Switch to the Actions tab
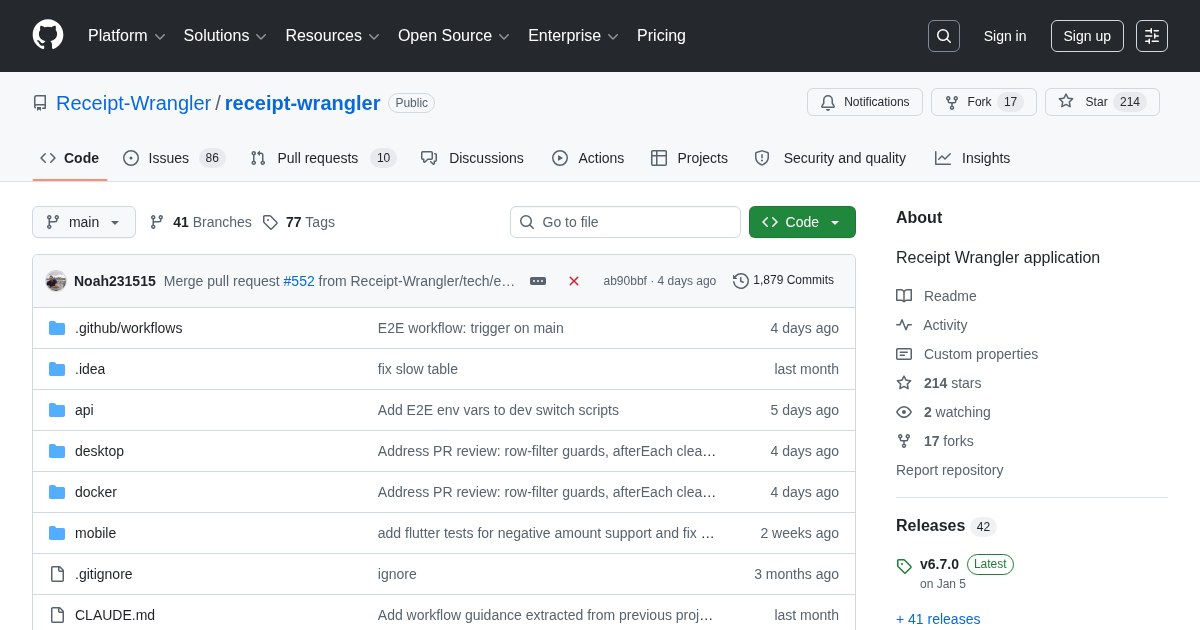The width and height of the screenshot is (1200, 630). click(588, 158)
